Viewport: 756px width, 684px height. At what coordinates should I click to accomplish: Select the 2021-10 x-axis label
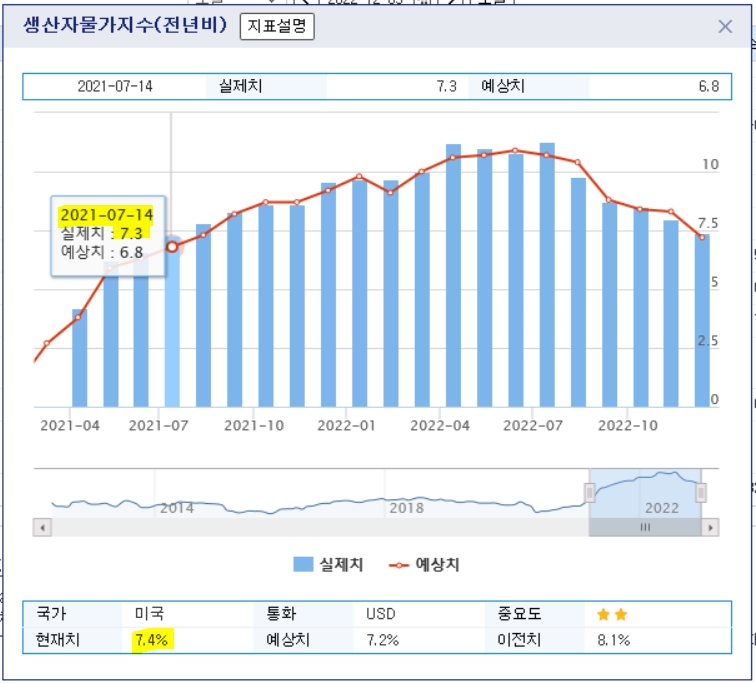[254, 426]
